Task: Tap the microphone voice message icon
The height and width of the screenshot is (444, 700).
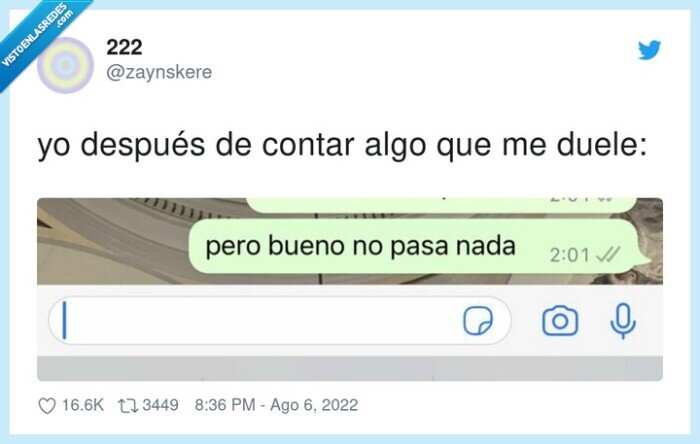Action: 623,321
